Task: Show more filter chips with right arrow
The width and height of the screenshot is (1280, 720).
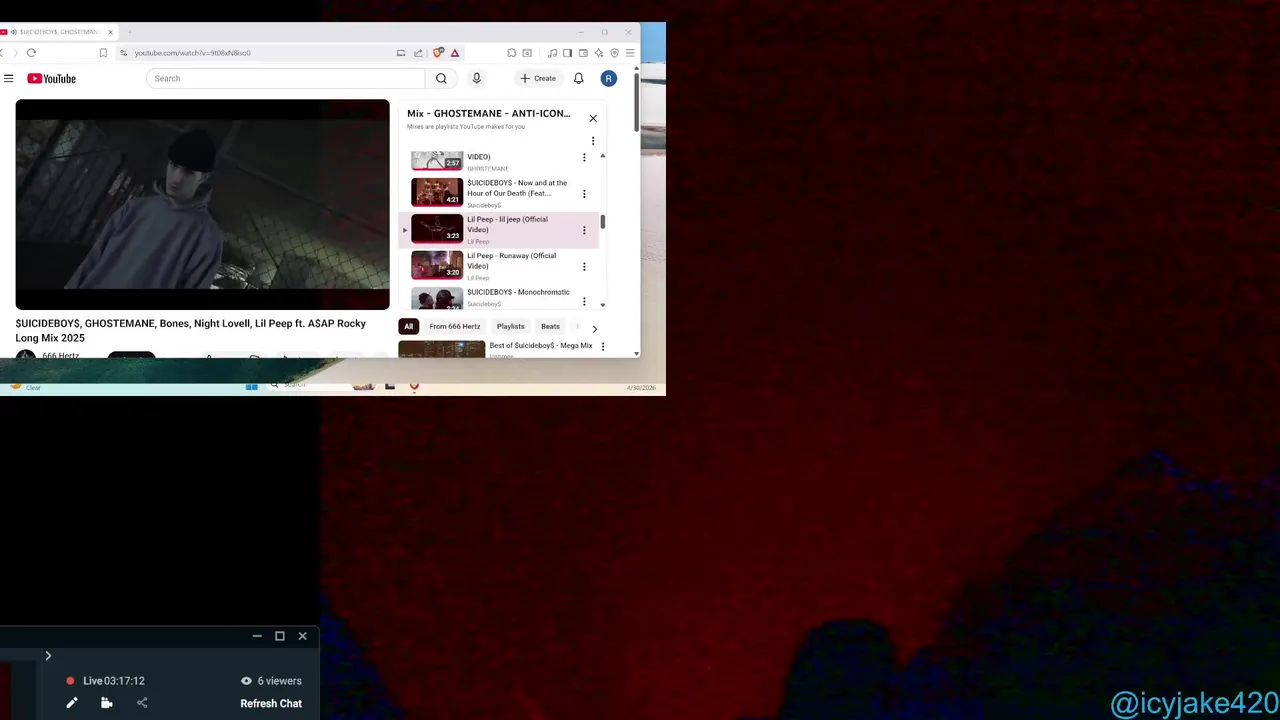Action: (x=595, y=328)
